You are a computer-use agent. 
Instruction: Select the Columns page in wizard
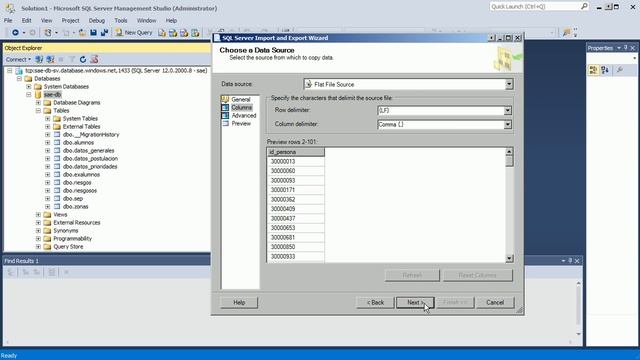point(241,107)
